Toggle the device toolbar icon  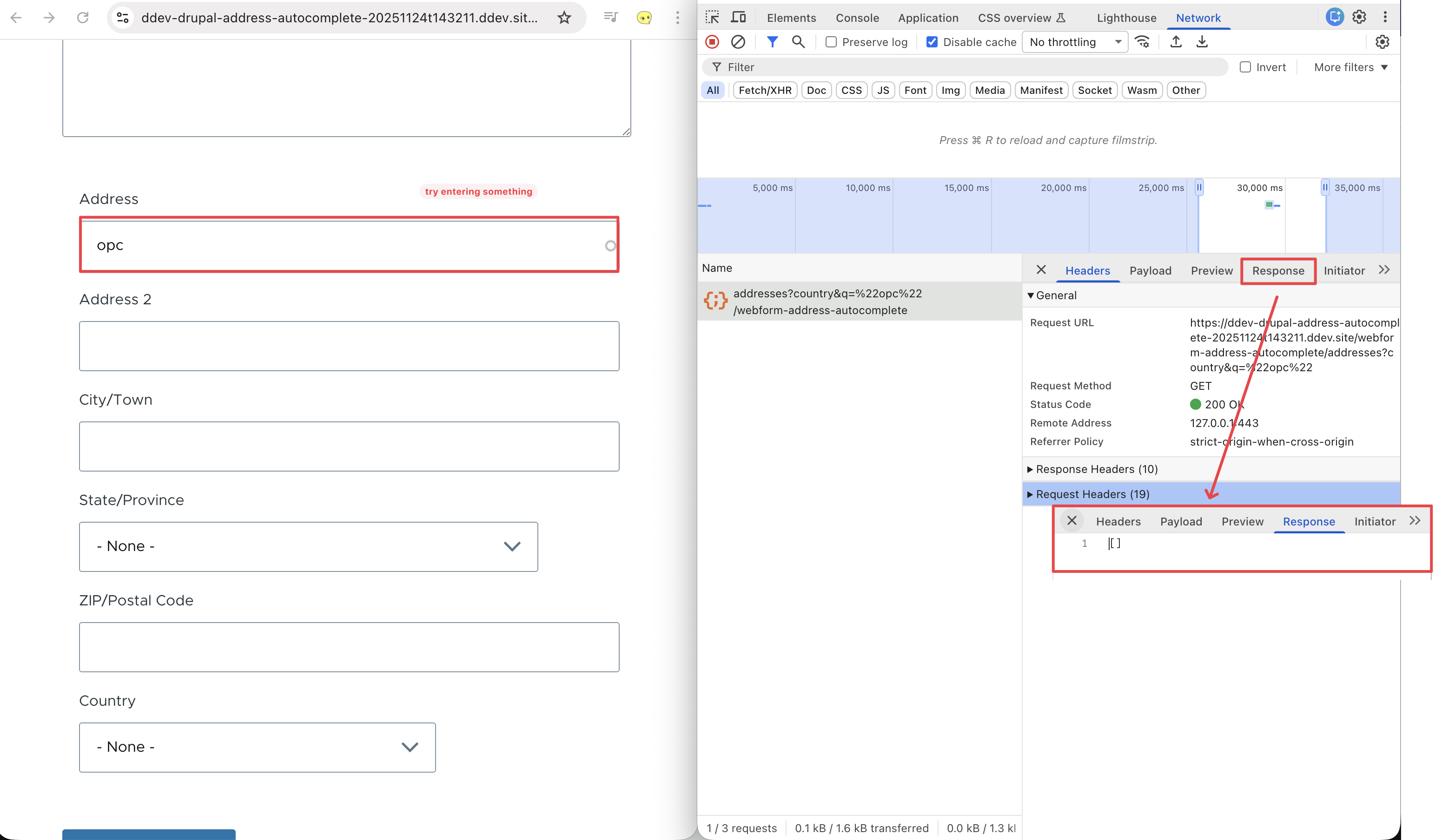point(738,17)
